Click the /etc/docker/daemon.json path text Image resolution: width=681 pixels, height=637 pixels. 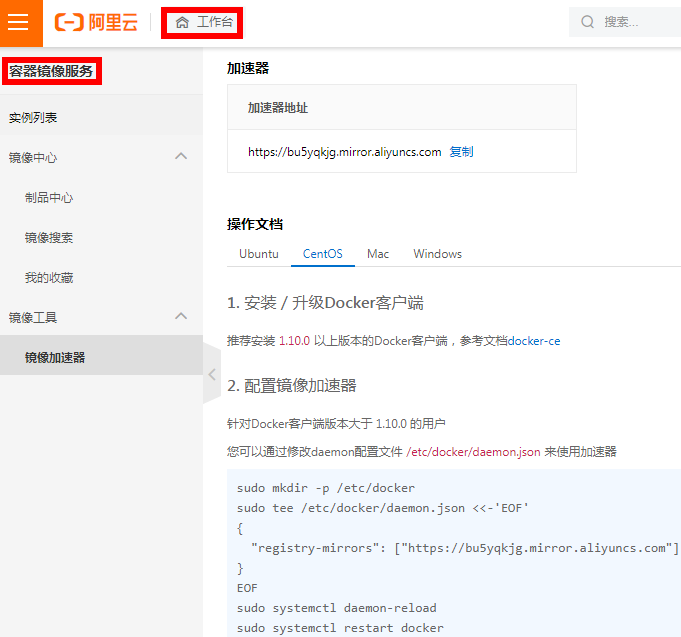(473, 452)
